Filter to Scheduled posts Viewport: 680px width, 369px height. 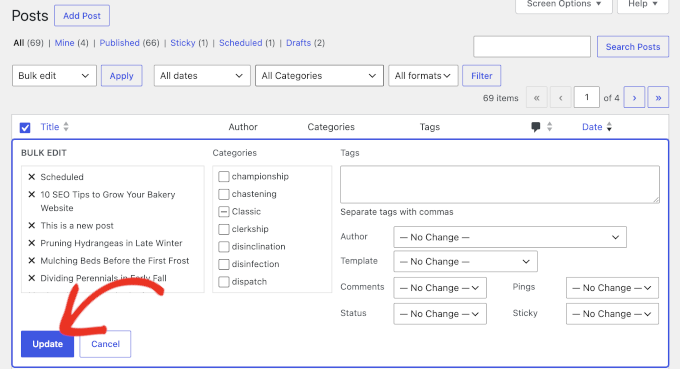241,43
